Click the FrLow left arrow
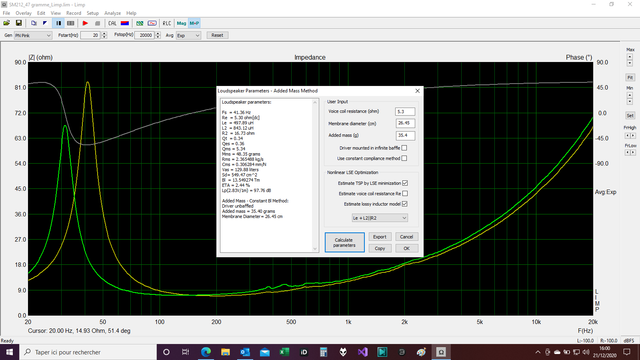This screenshot has width=640, height=360. tap(628, 152)
